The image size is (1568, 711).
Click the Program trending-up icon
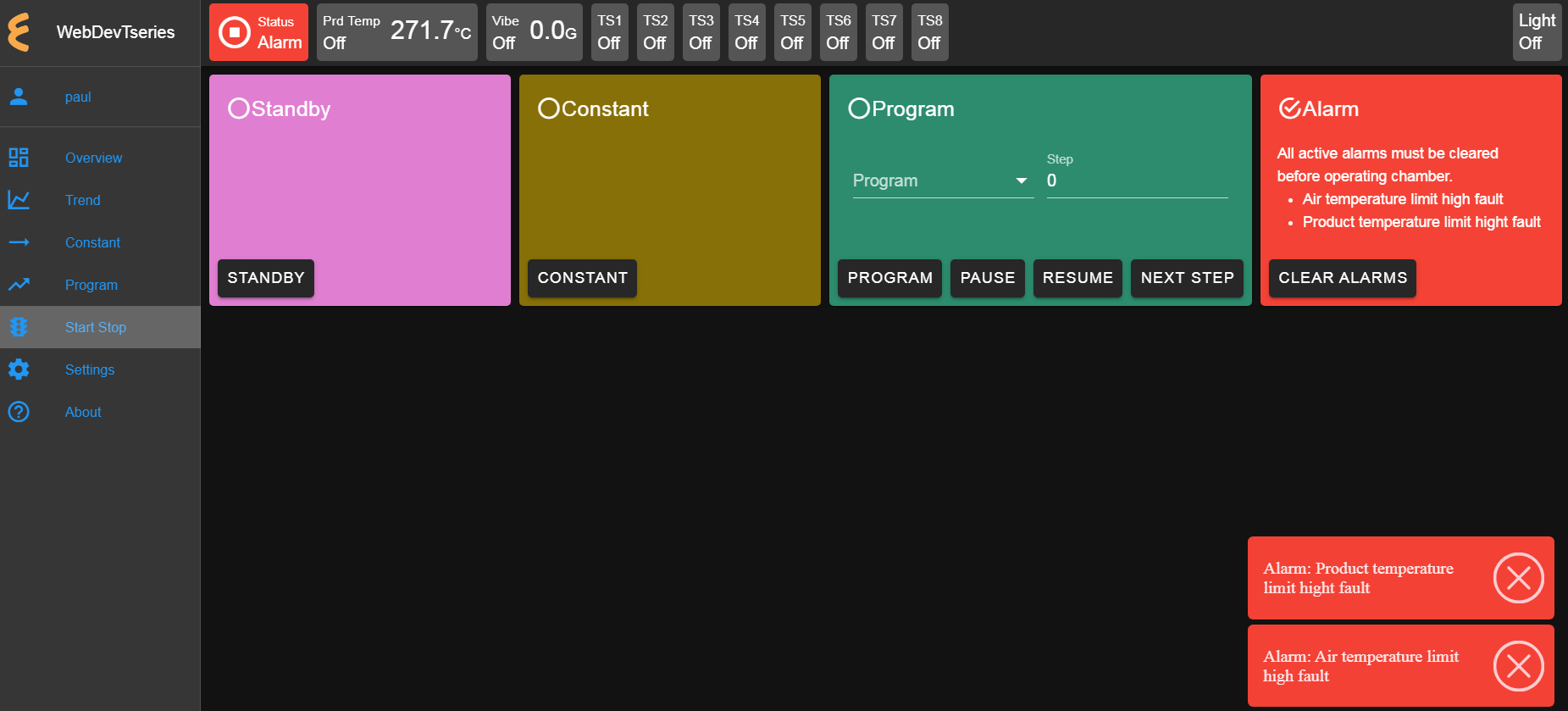pos(19,285)
